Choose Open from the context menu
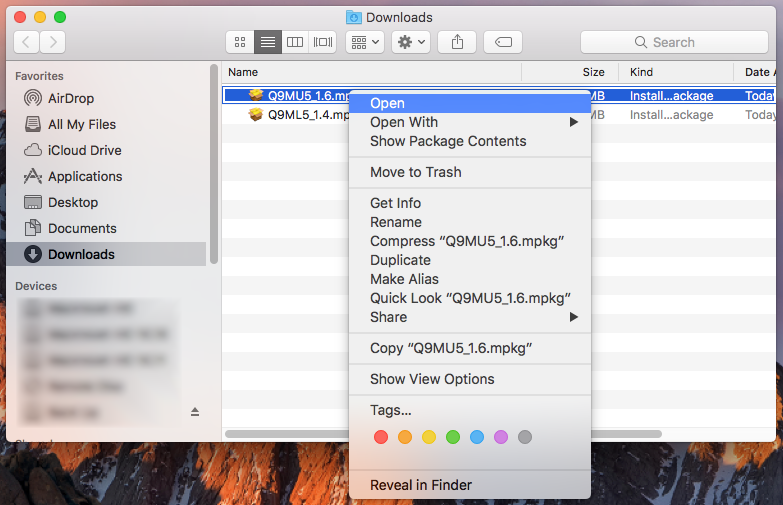Viewport: 783px width, 505px height. [x=470, y=103]
